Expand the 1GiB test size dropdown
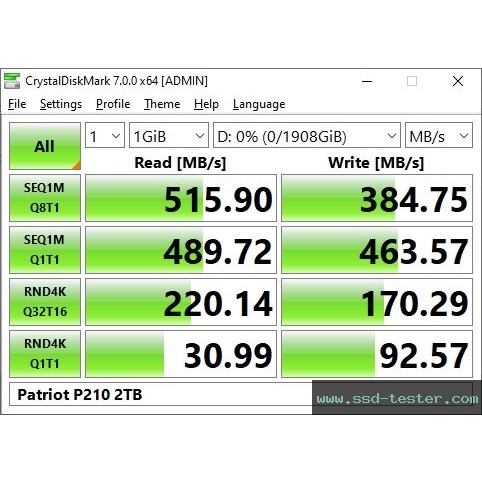 pos(169,135)
